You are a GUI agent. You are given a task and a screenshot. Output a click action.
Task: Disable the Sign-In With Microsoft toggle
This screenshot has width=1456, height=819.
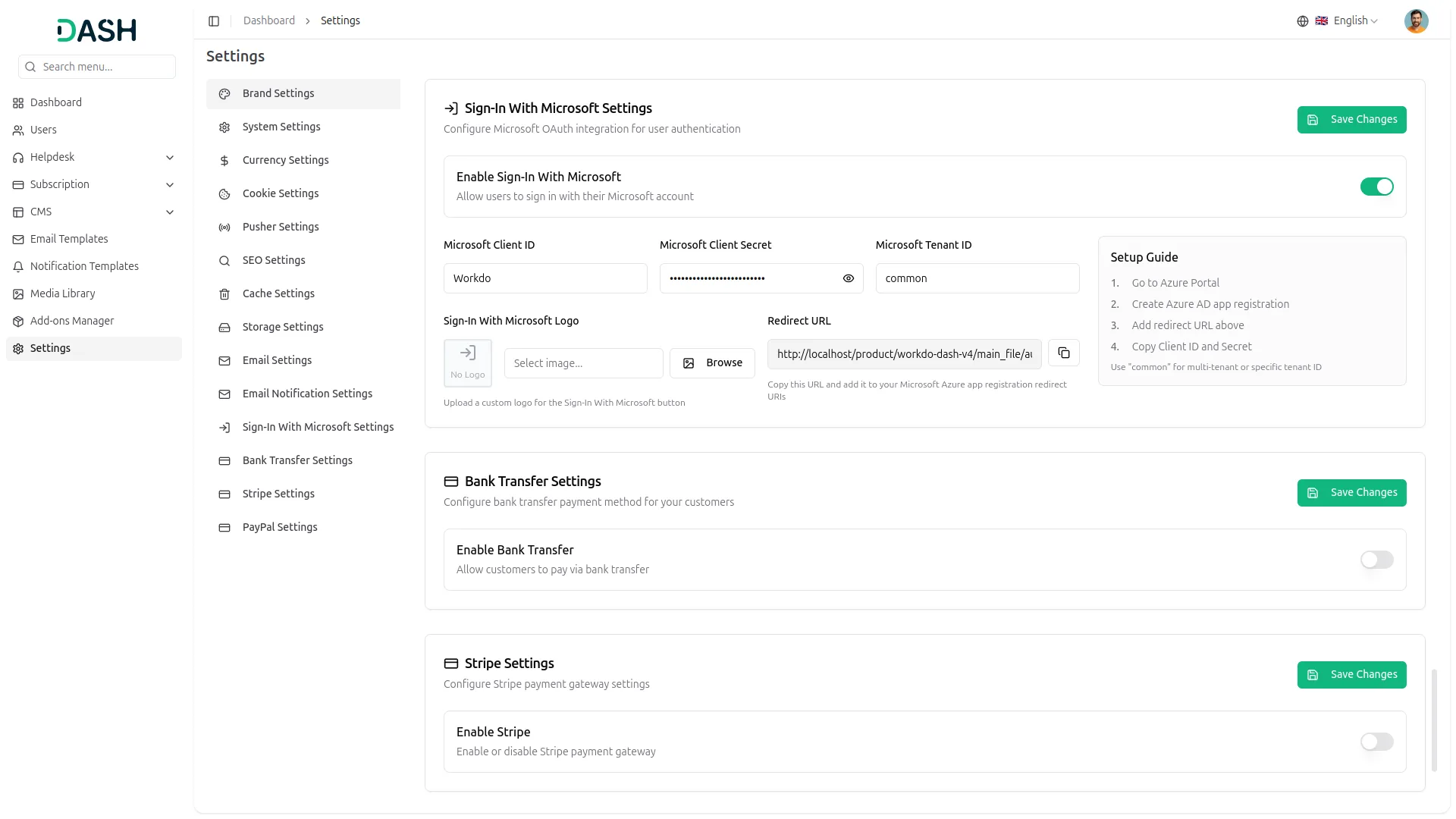point(1376,187)
